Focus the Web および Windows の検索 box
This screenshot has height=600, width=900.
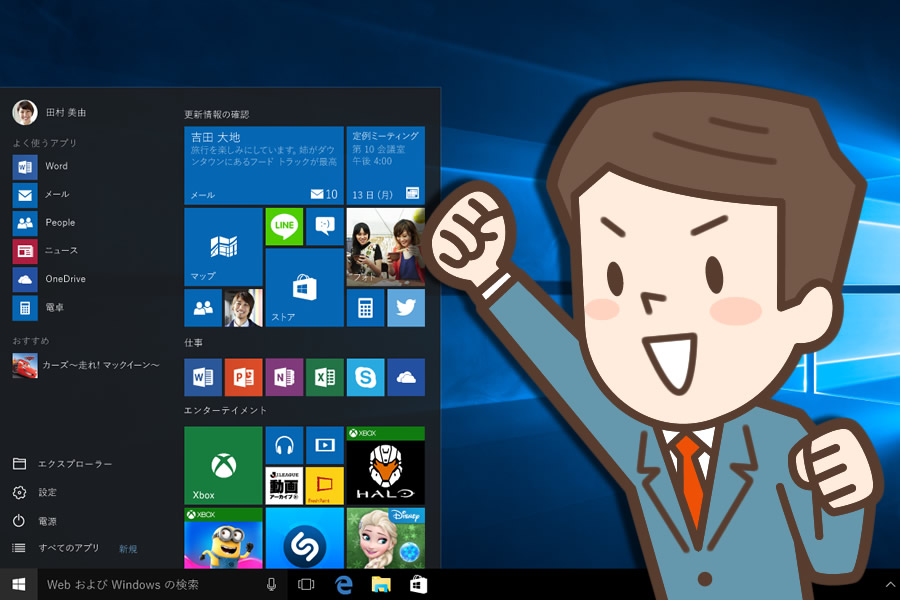pos(162,584)
